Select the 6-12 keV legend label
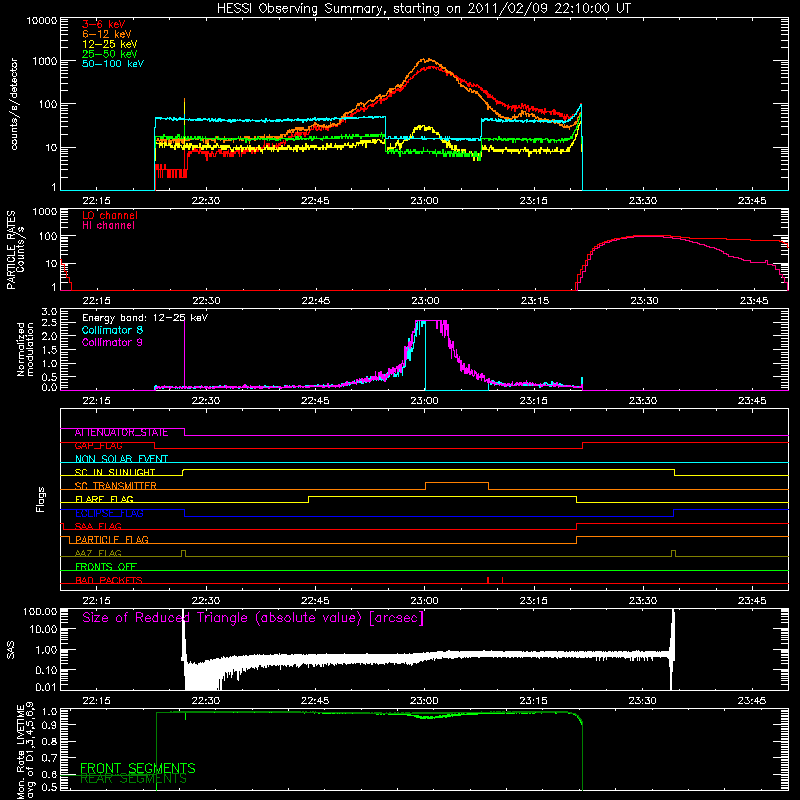 106,34
